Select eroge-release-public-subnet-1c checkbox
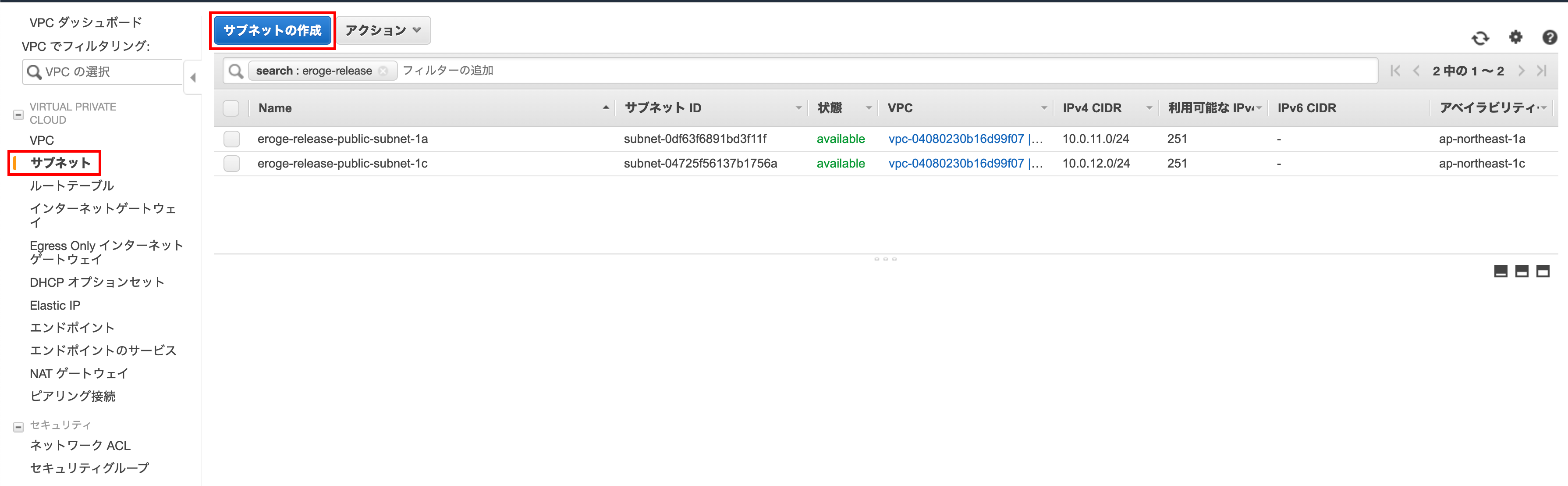Image resolution: width=1568 pixels, height=486 pixels. pyautogui.click(x=231, y=164)
